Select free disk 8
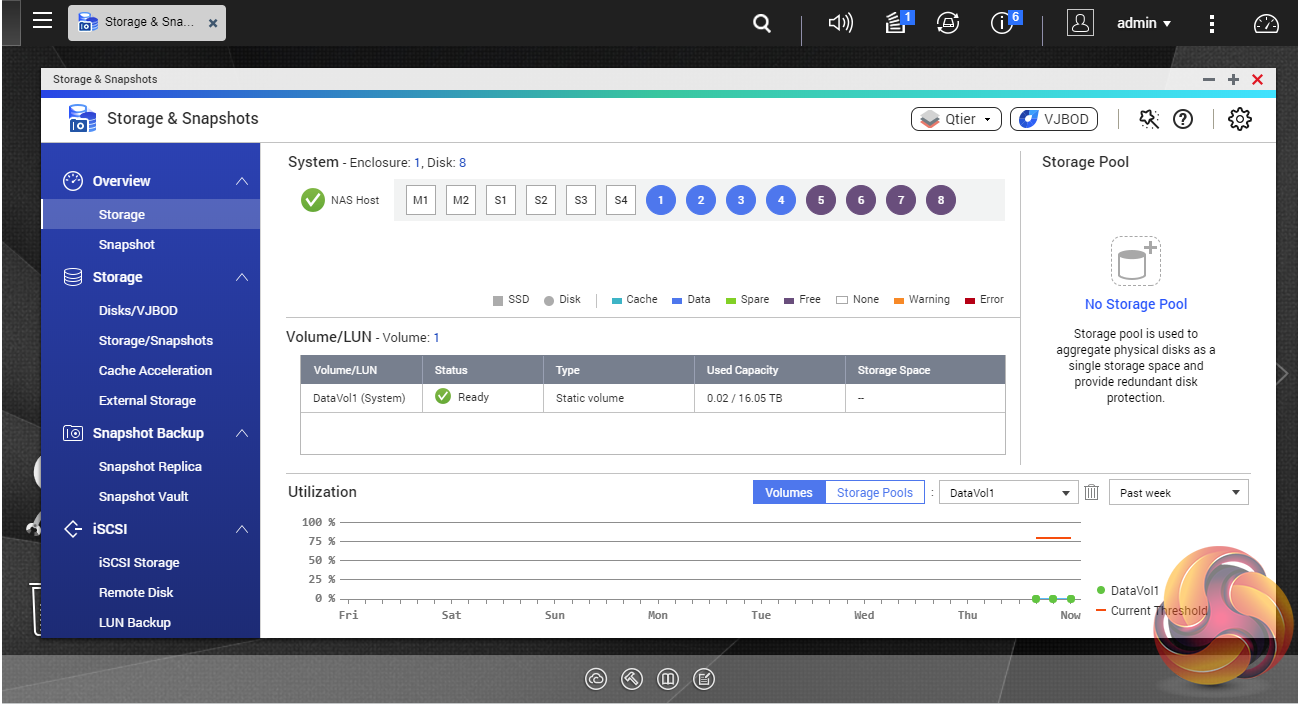Viewport: 1300px width, 704px height. (x=941, y=200)
